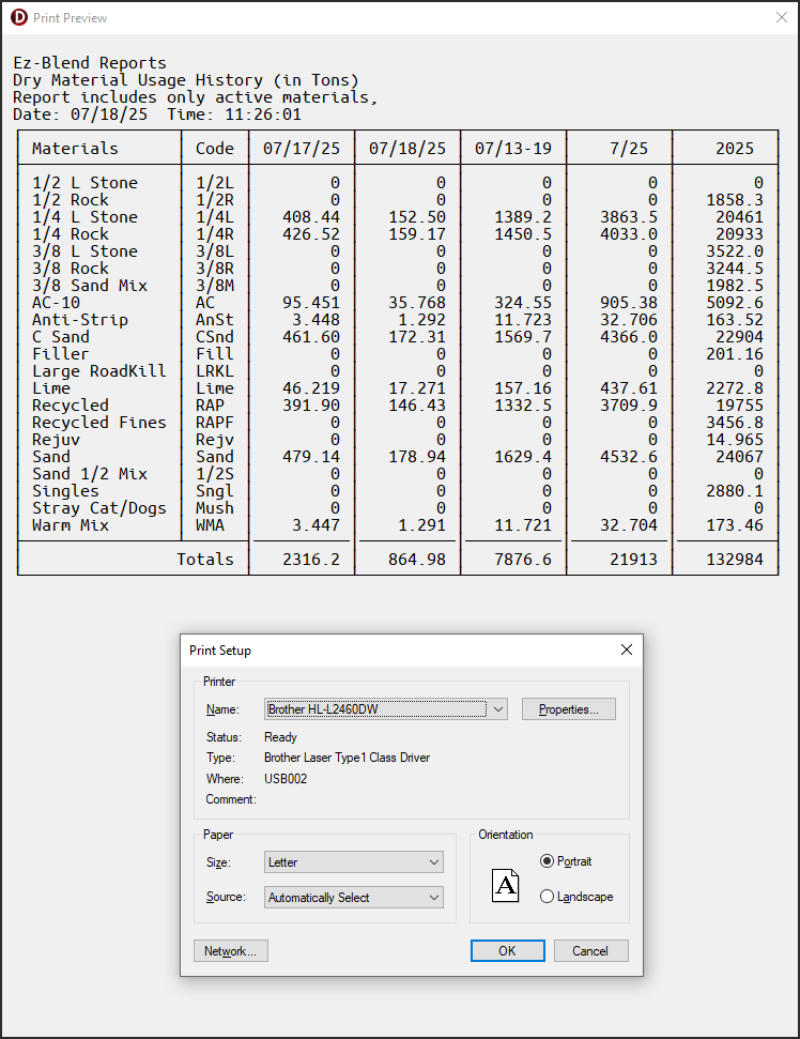Click the 7/25 column header
Viewport: 800px width, 1039px height.
pyautogui.click(x=628, y=148)
